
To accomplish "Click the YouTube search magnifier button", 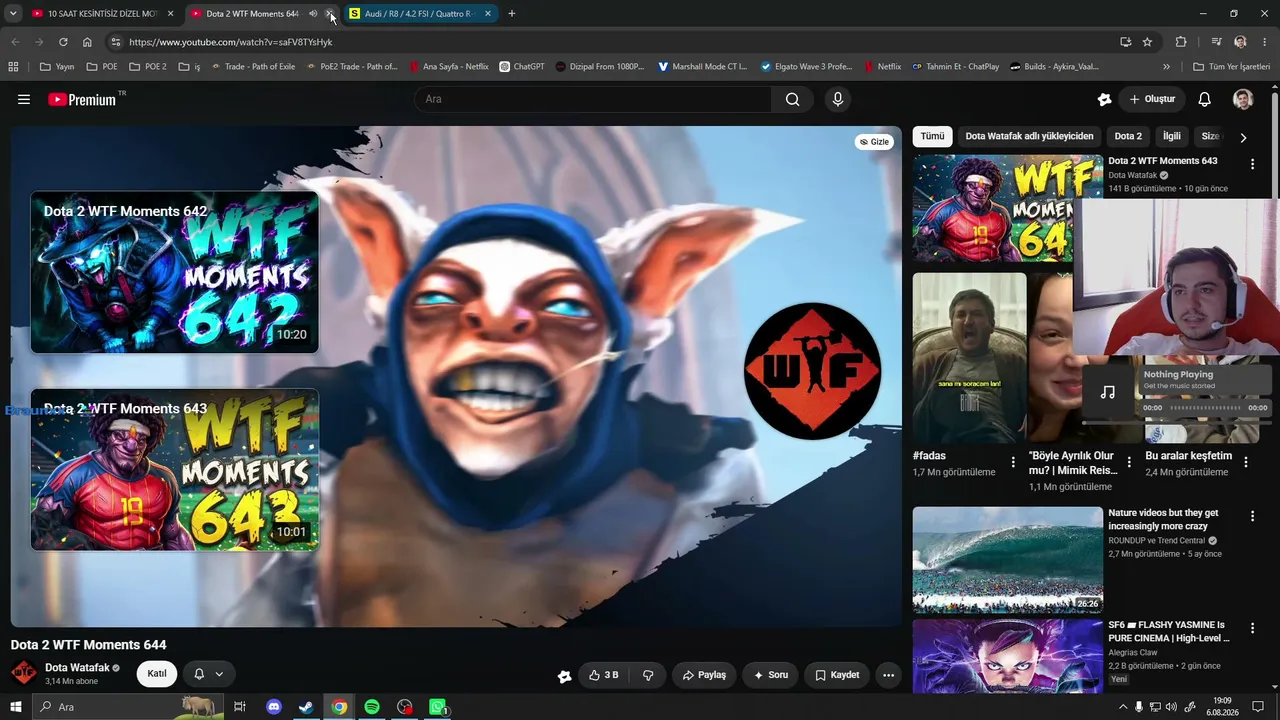I will (792, 99).
